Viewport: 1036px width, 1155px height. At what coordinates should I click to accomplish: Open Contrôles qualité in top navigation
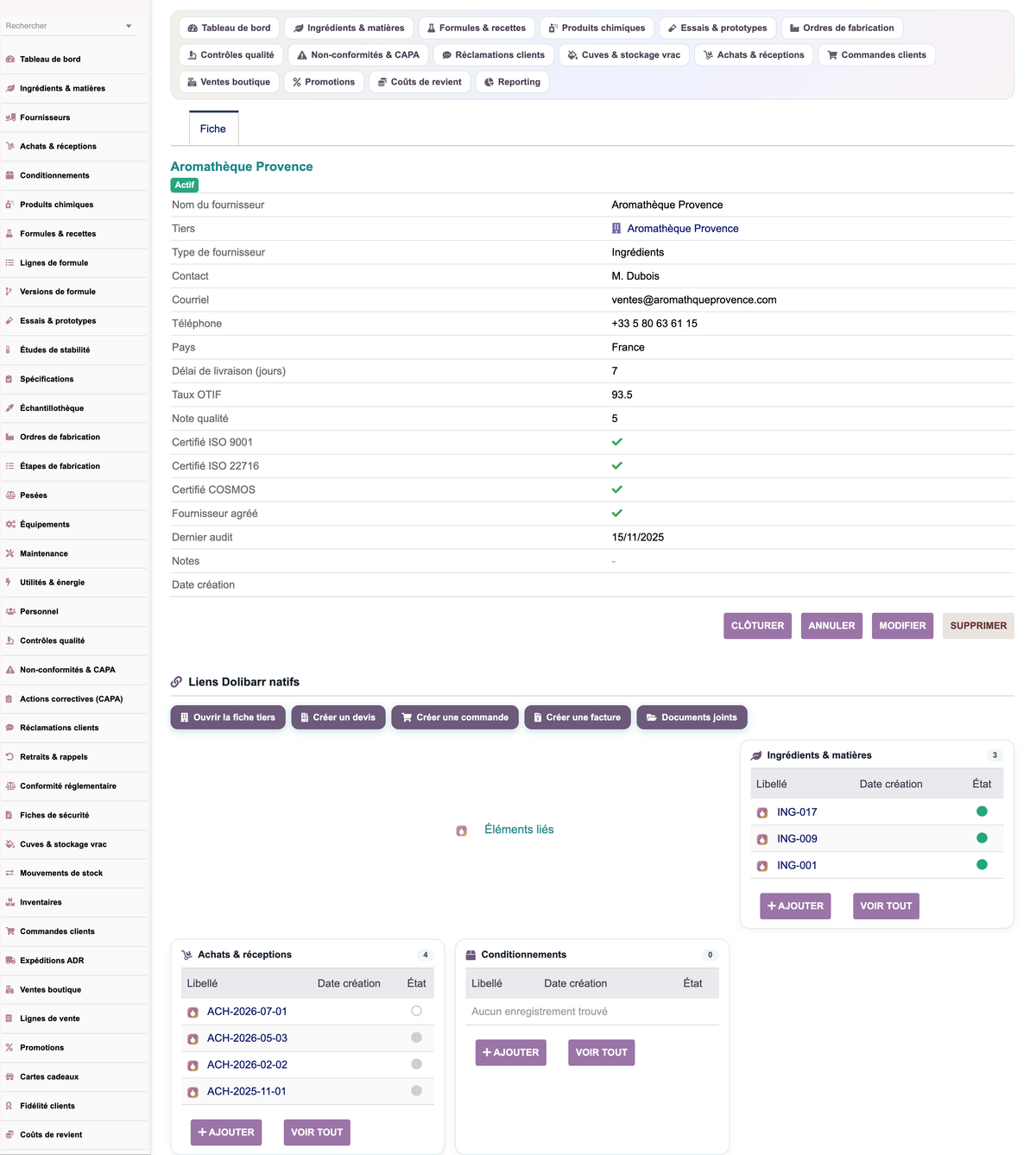(231, 54)
